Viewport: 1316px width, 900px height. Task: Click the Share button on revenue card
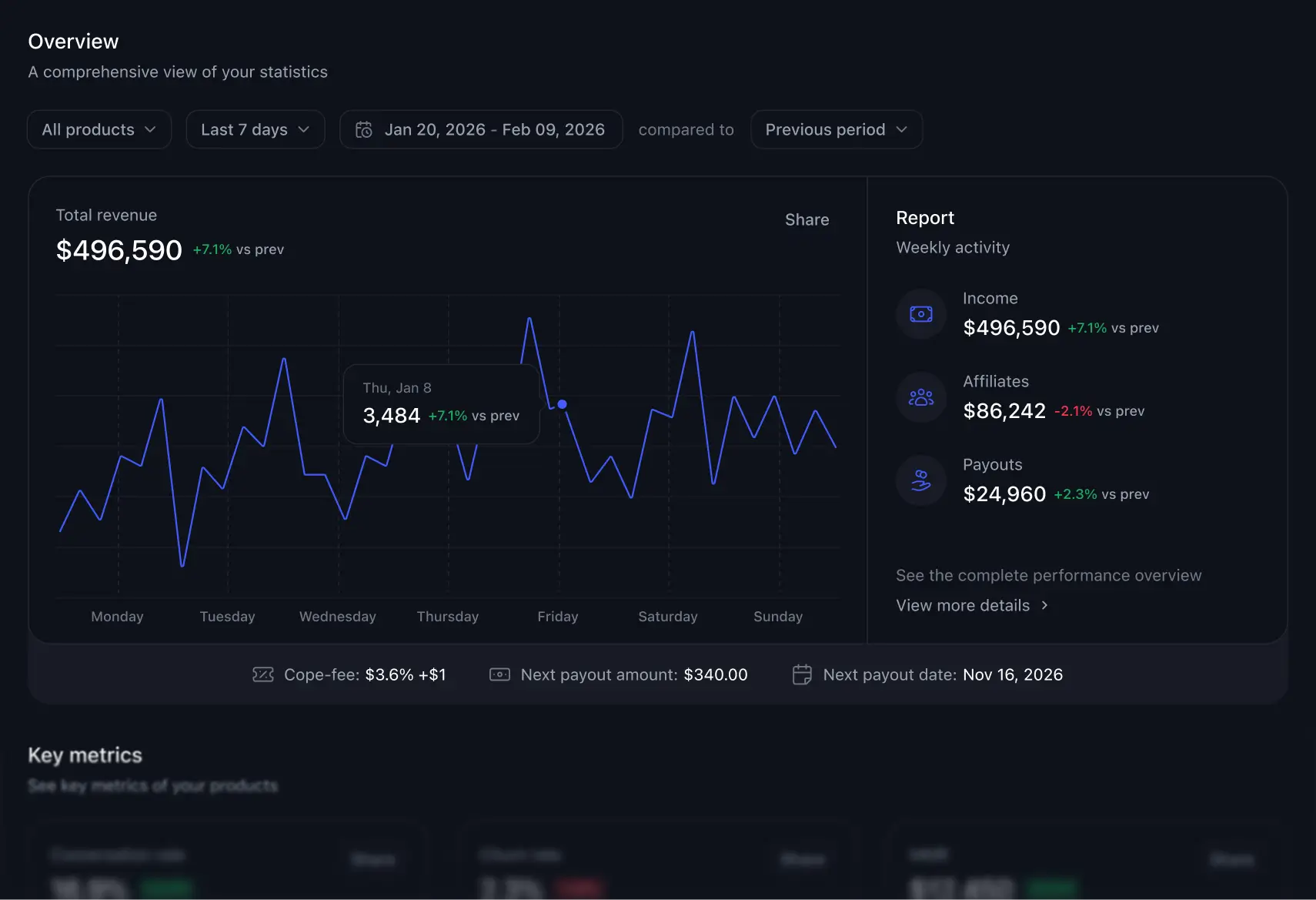(x=807, y=219)
